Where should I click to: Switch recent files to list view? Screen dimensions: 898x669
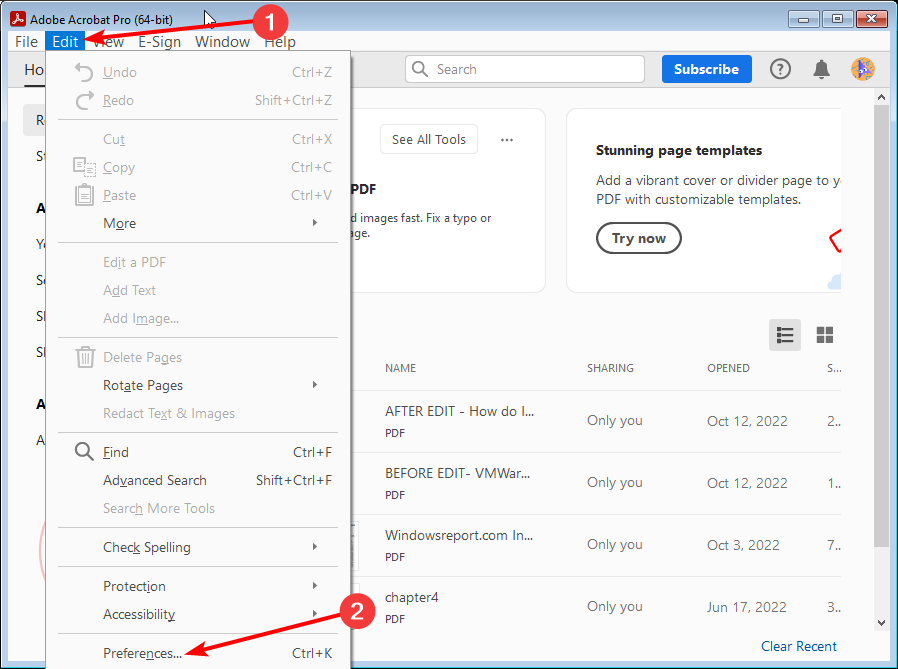coord(785,335)
